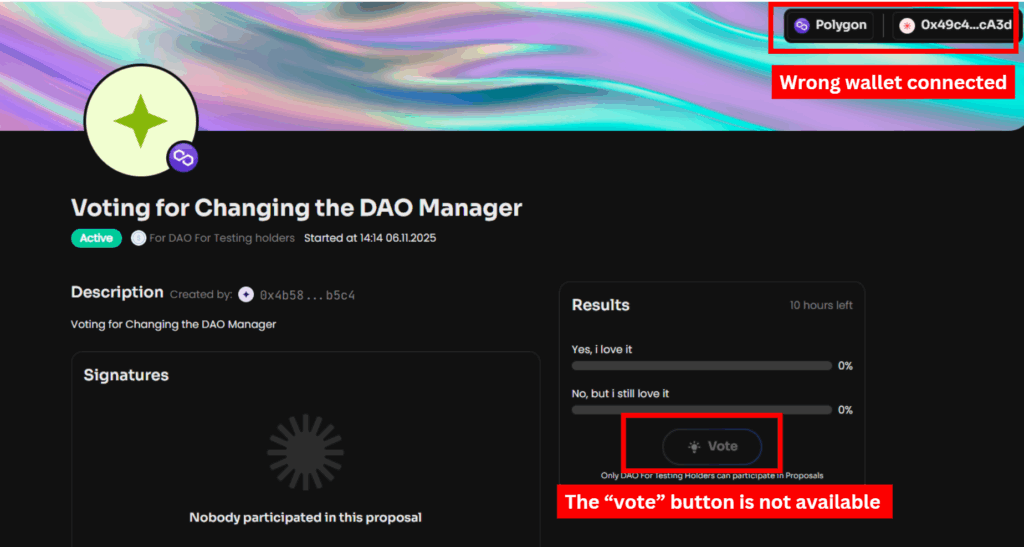Viewport: 1024px width, 547px height.
Task: Open creator address 0x4b58...b5c4
Action: (x=307, y=295)
